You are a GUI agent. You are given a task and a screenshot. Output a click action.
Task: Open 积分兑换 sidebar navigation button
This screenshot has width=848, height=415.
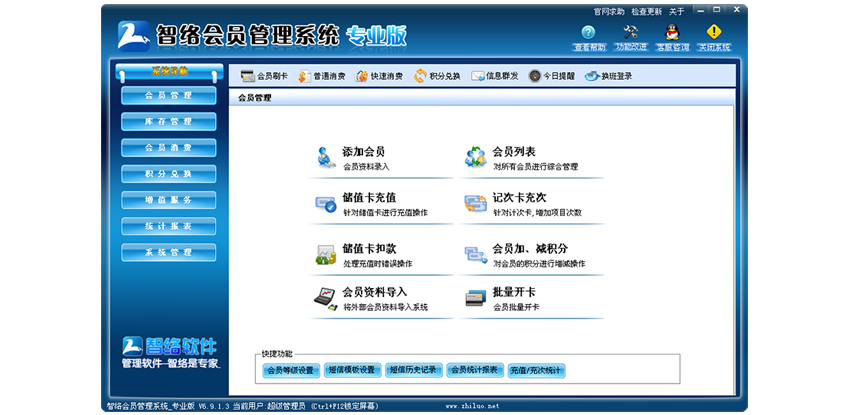169,174
